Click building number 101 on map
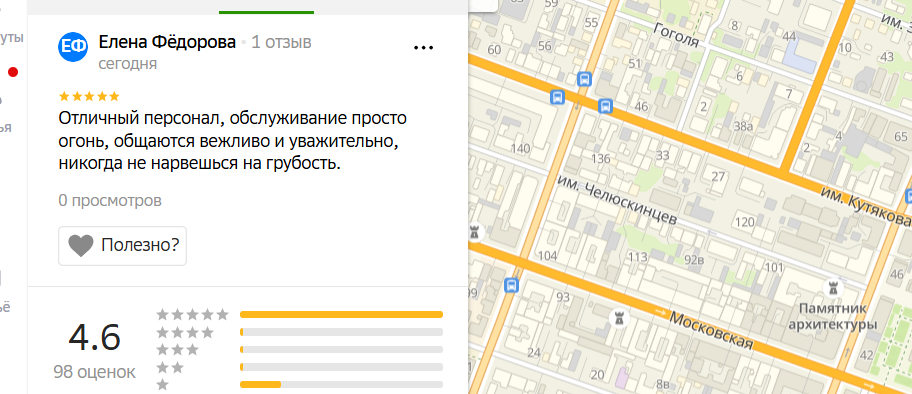The width and height of the screenshot is (912, 394). click(774, 268)
